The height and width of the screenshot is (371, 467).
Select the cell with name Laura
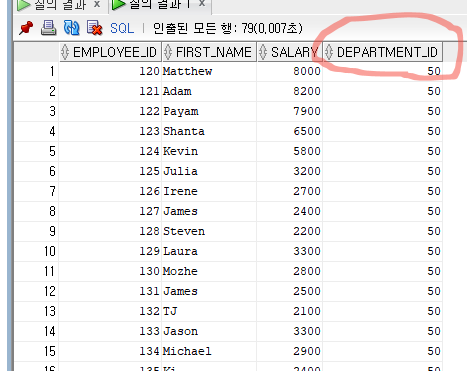[x=209, y=251]
